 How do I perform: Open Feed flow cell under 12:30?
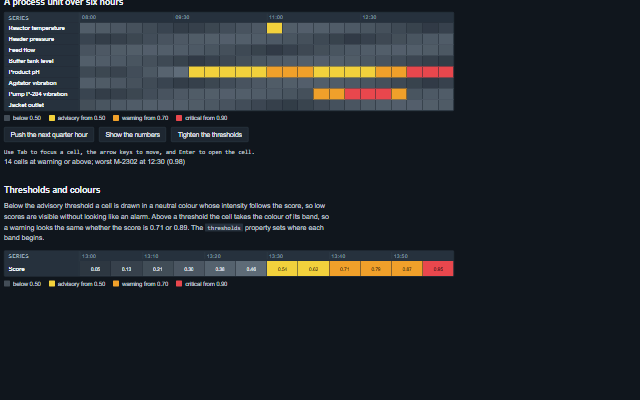368,50
